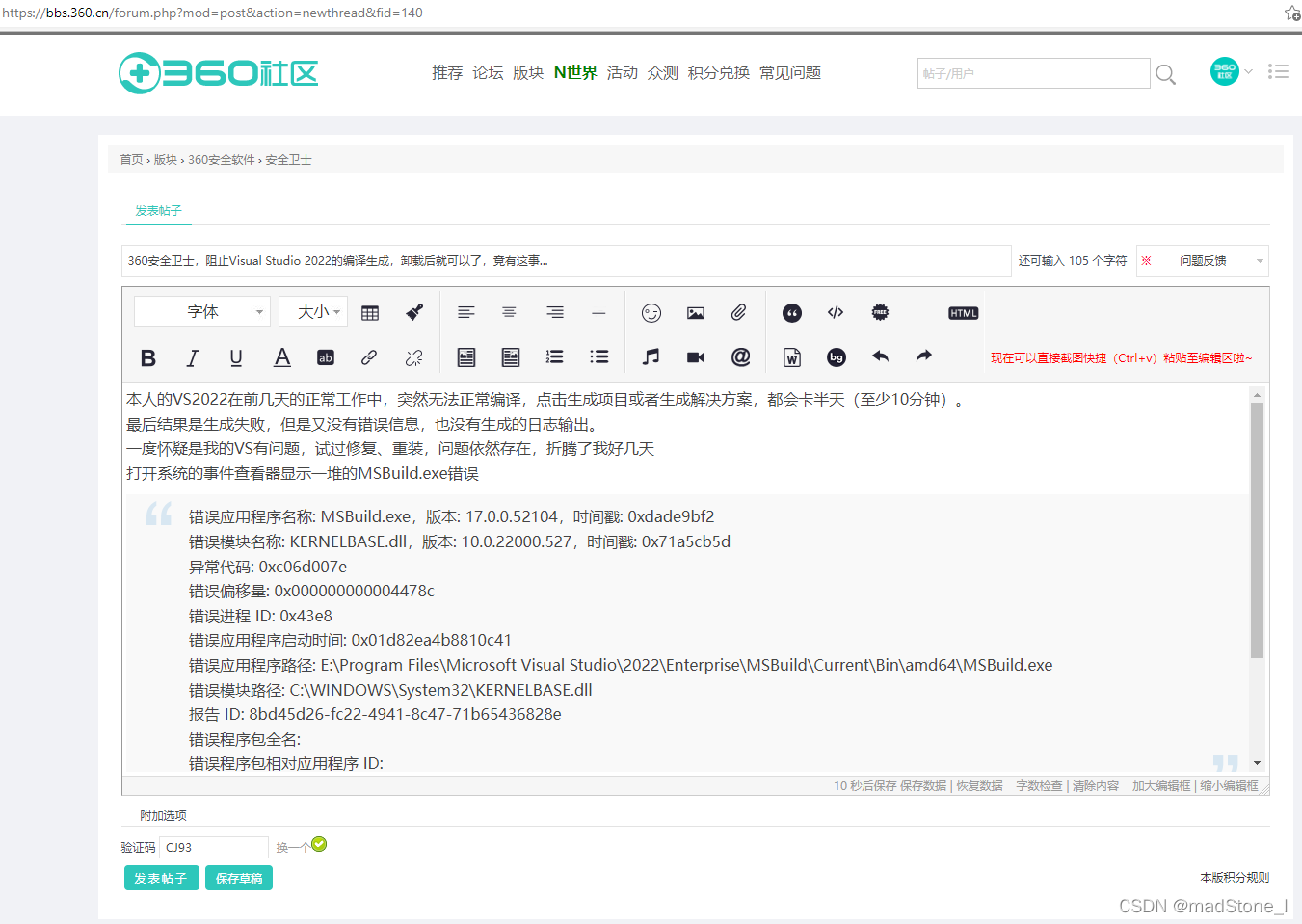Viewport: 1302px width, 924px height.
Task: Open the 问题反馈 thread category dropdown
Action: [x=1203, y=260]
